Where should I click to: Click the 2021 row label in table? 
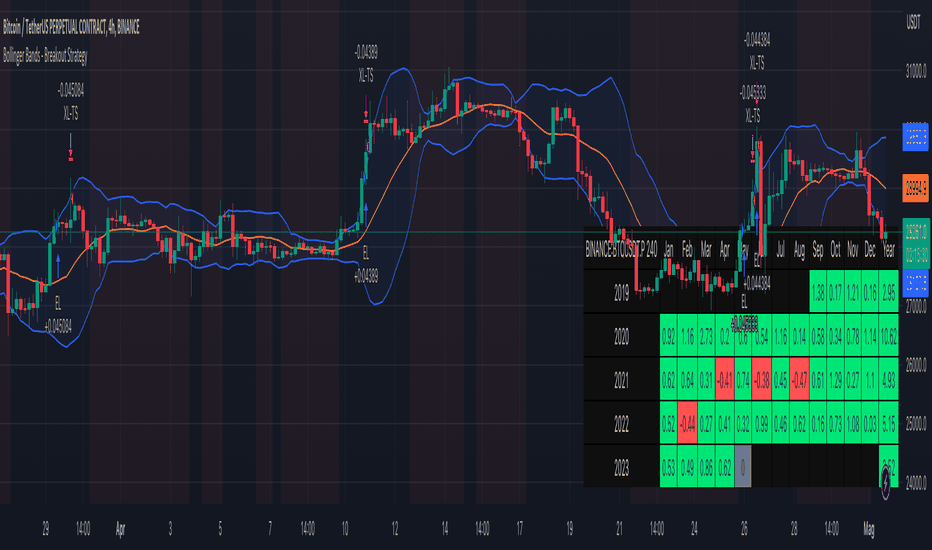[621, 378]
